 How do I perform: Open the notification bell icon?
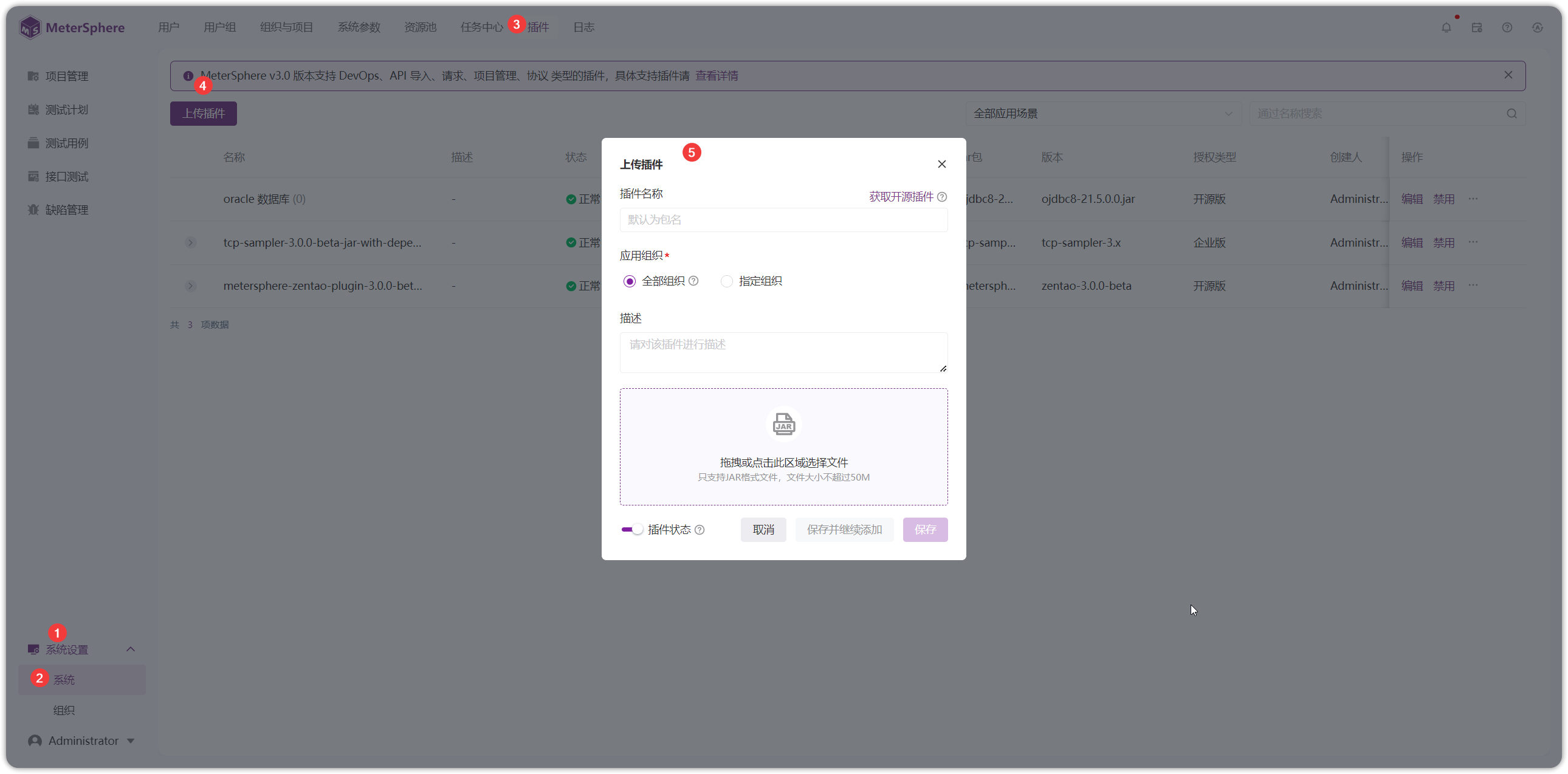coord(1446,27)
